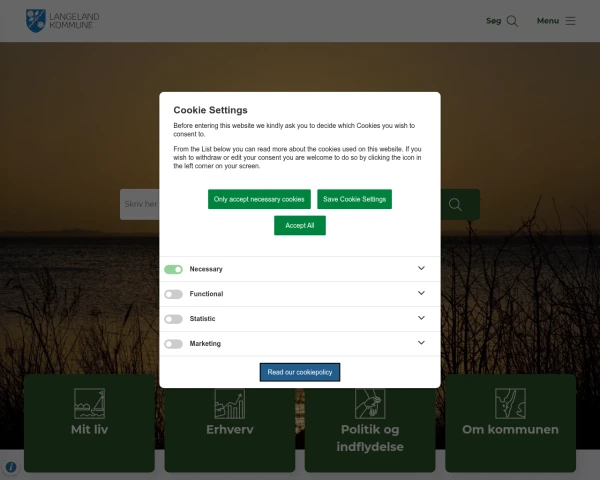Image resolution: width=600 pixels, height=480 pixels.
Task: Click the Langeland Kommune logo
Action: 62,20
